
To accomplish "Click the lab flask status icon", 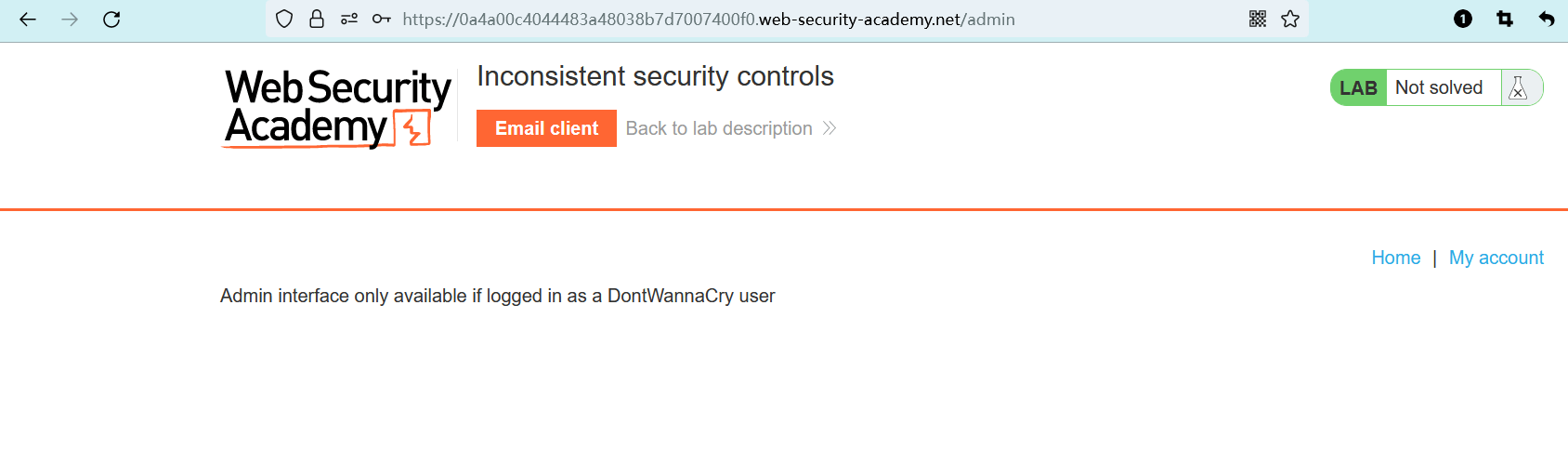I will (1519, 87).
